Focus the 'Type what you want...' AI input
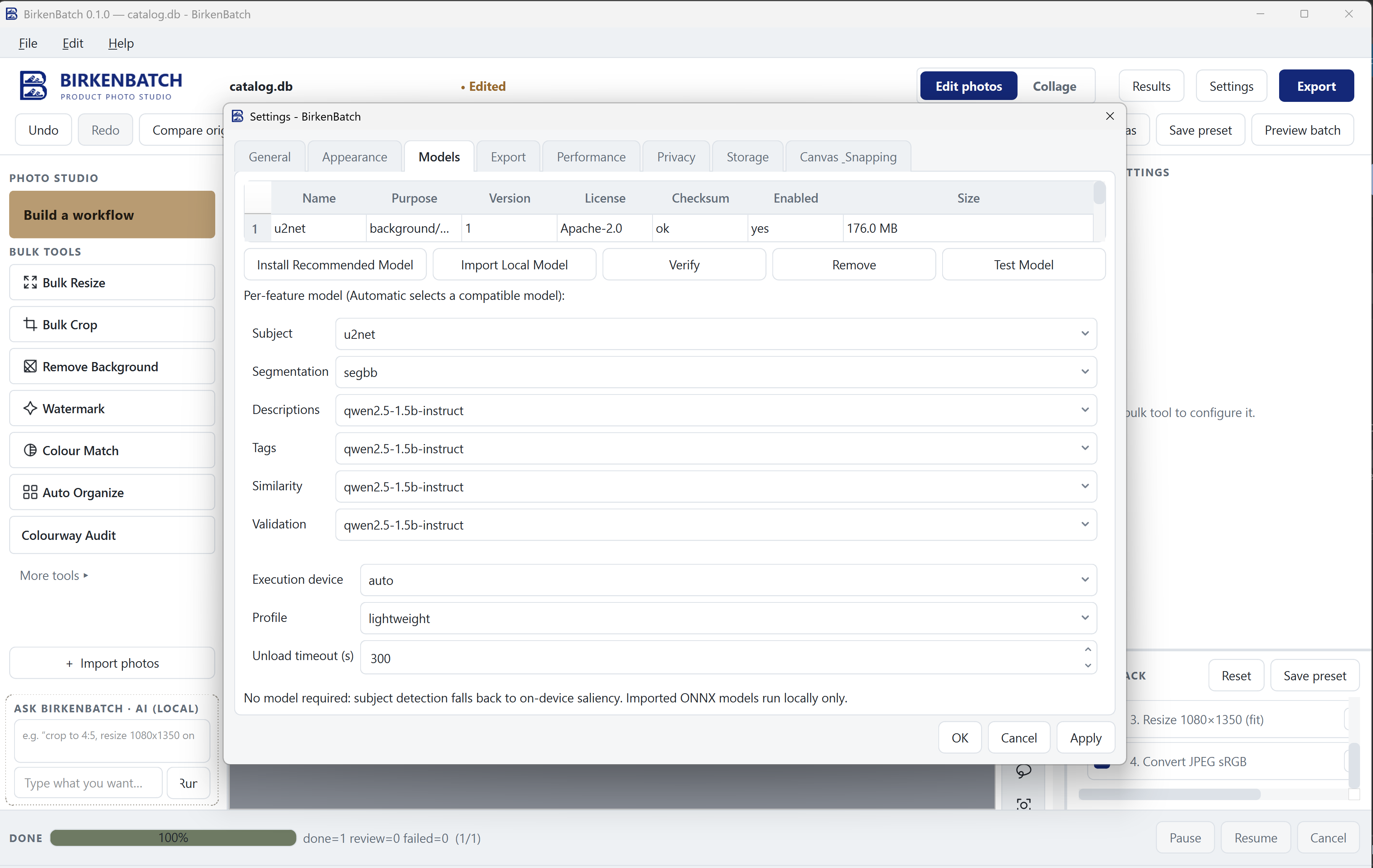Screen dimensions: 1373x868 coord(89,783)
